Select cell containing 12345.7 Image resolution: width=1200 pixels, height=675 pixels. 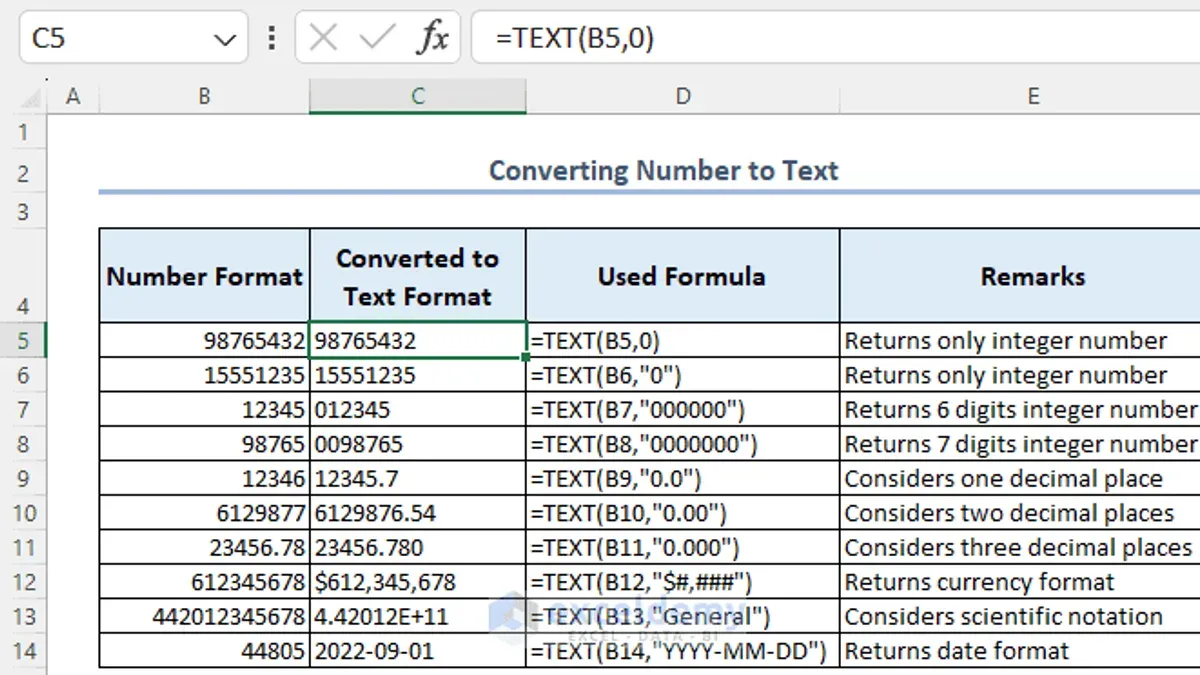point(418,479)
